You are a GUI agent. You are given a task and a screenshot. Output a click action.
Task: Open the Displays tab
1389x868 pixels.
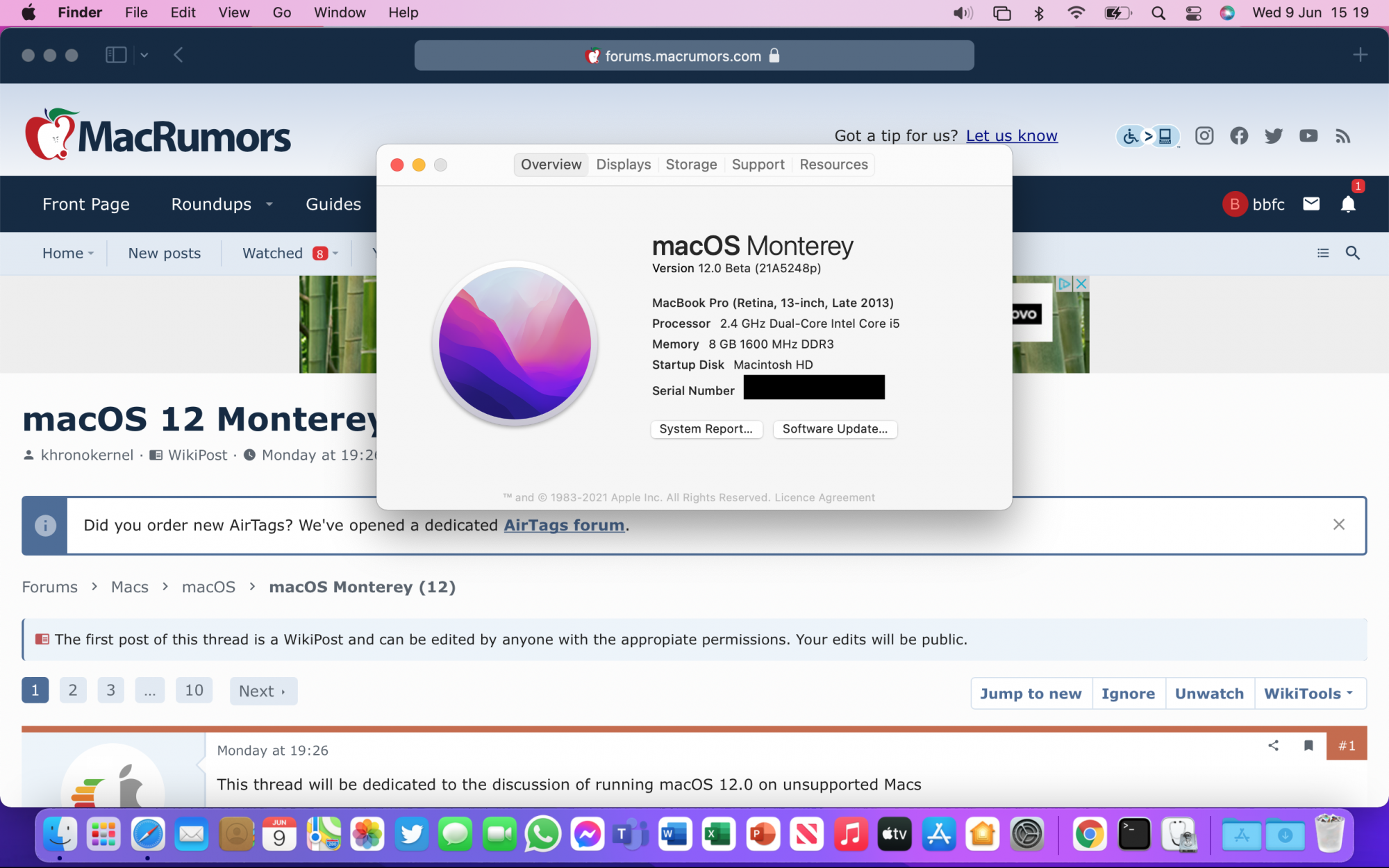(x=623, y=165)
